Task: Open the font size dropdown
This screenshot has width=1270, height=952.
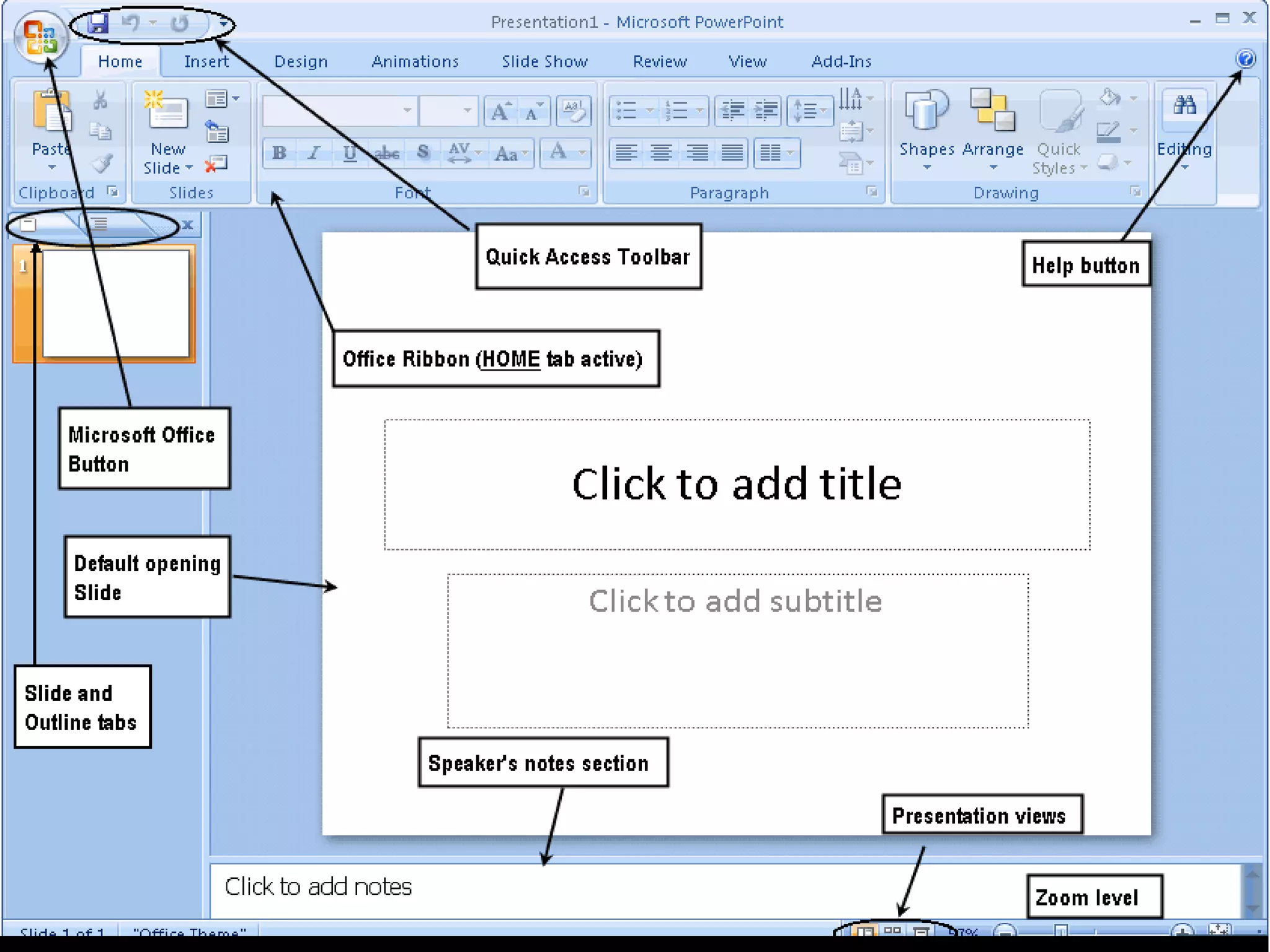Action: 466,110
